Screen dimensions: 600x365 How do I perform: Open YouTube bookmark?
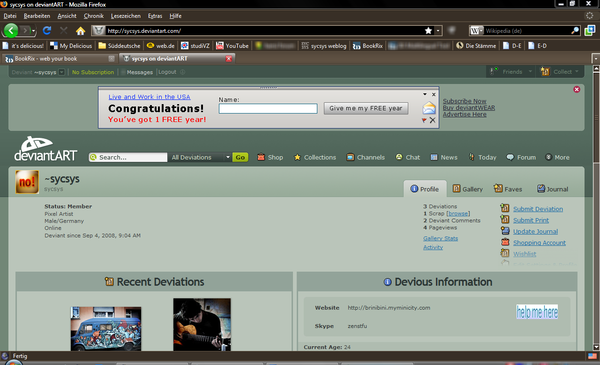232,46
